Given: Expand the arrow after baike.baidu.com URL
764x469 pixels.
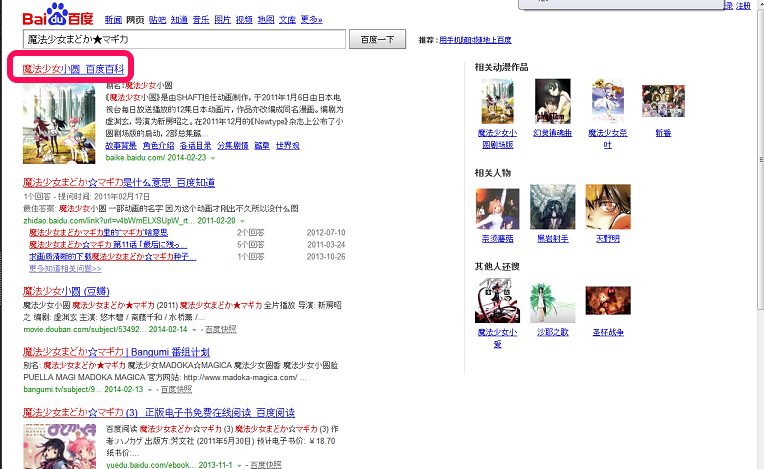Looking at the screenshot, I should 213,158.
